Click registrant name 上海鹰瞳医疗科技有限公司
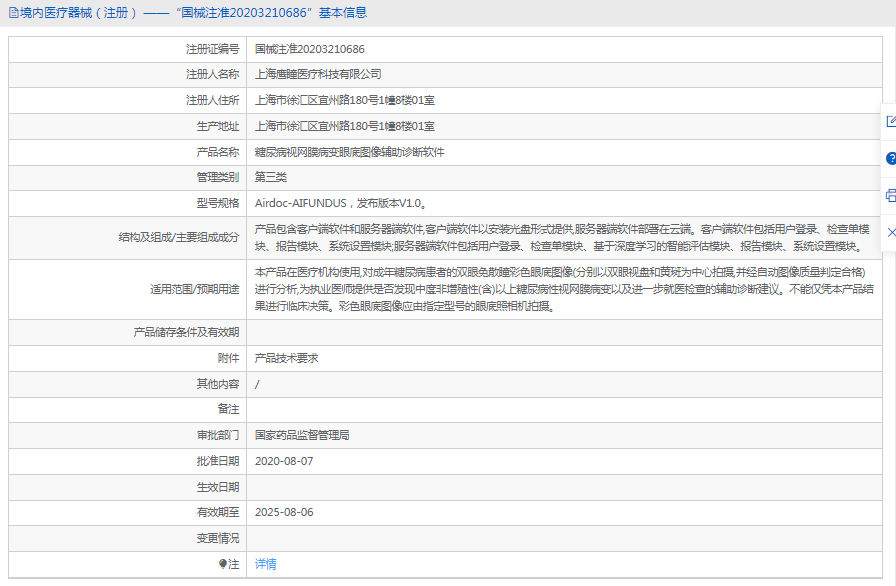This screenshot has width=896, height=586. pyautogui.click(x=318, y=74)
